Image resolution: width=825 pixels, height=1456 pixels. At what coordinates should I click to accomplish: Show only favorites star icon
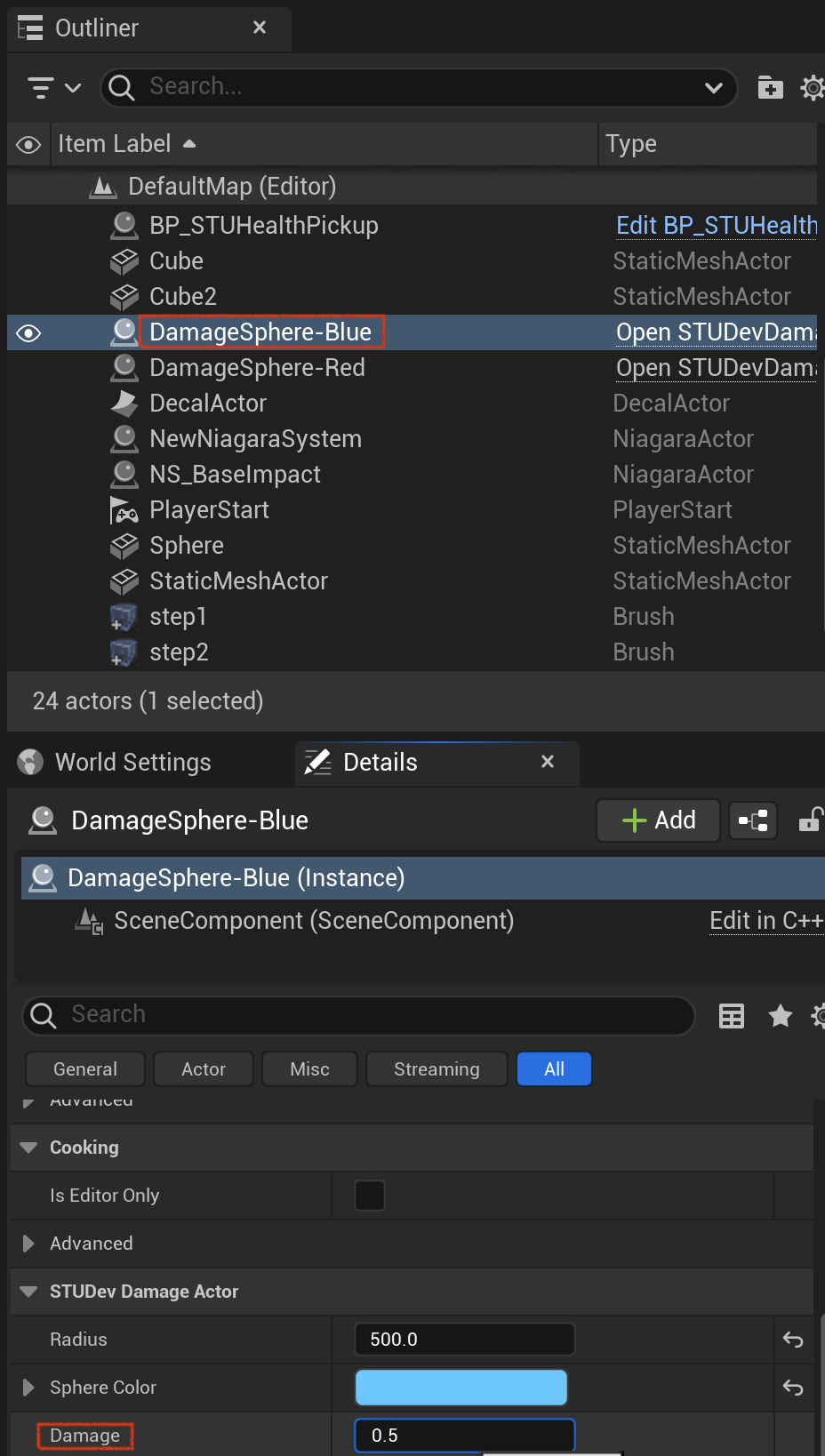(781, 1015)
